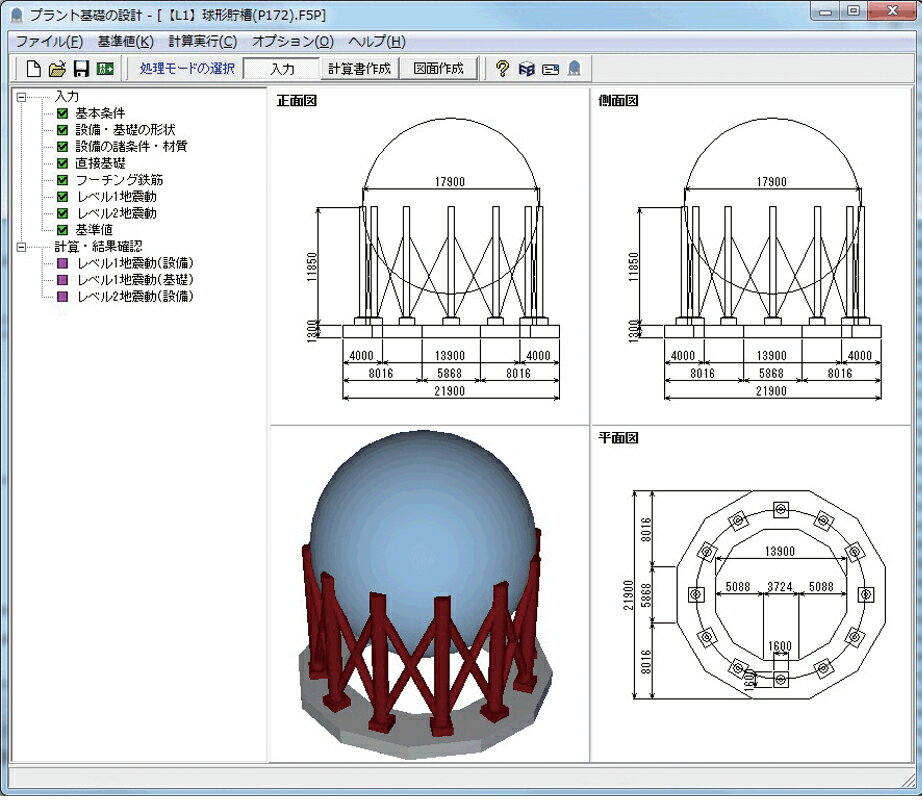Minimize the application window
The image size is (922, 800).
(x=826, y=12)
